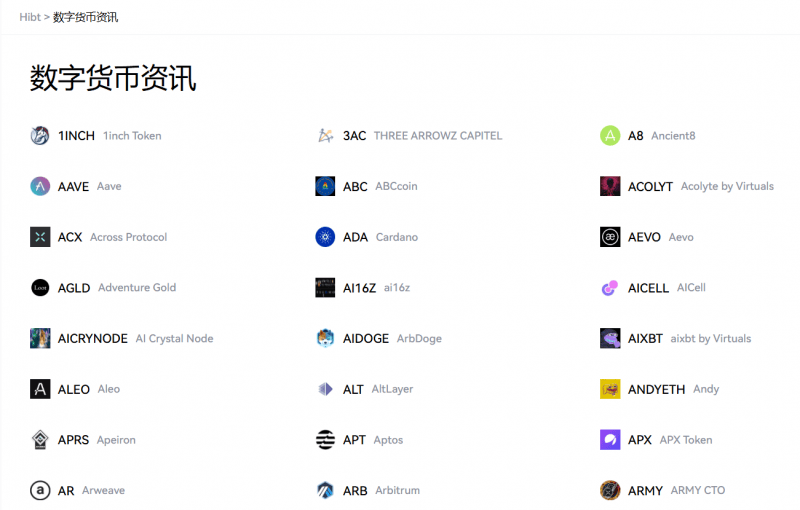The height and width of the screenshot is (510, 800).
Task: Click the APRS Apeiron icon
Action: pos(40,440)
